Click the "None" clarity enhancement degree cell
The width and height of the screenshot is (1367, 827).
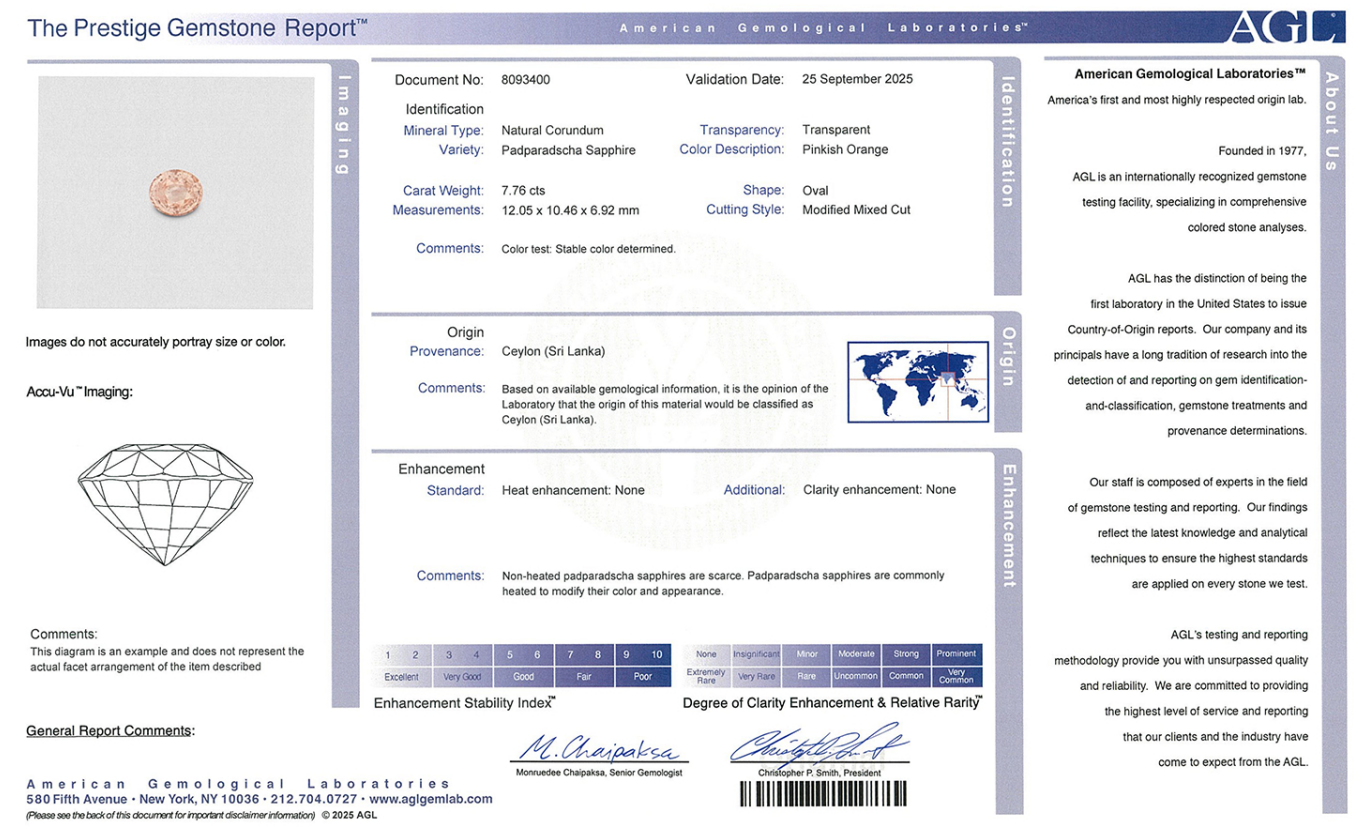click(706, 654)
